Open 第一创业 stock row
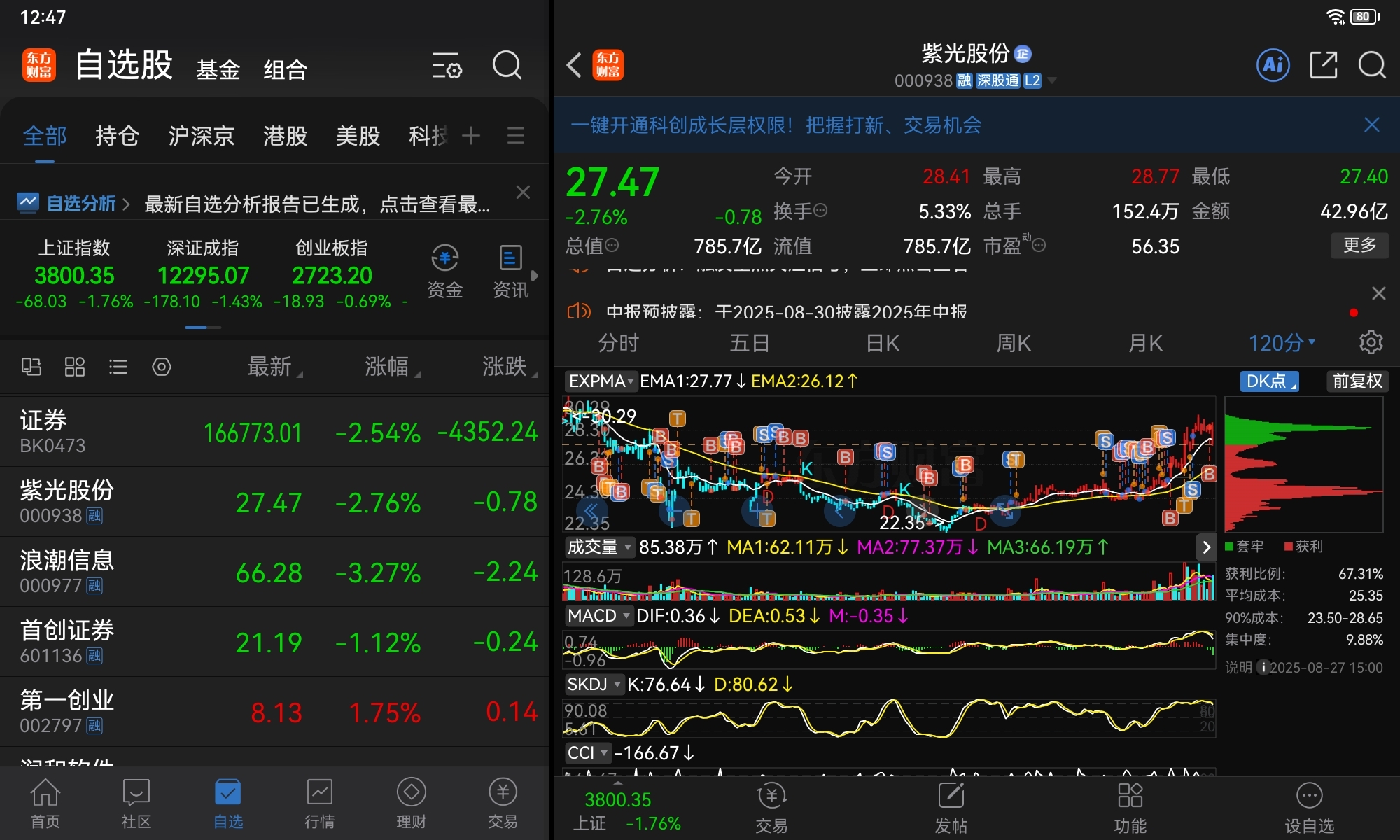Image resolution: width=1400 pixels, height=840 pixels. (274, 711)
